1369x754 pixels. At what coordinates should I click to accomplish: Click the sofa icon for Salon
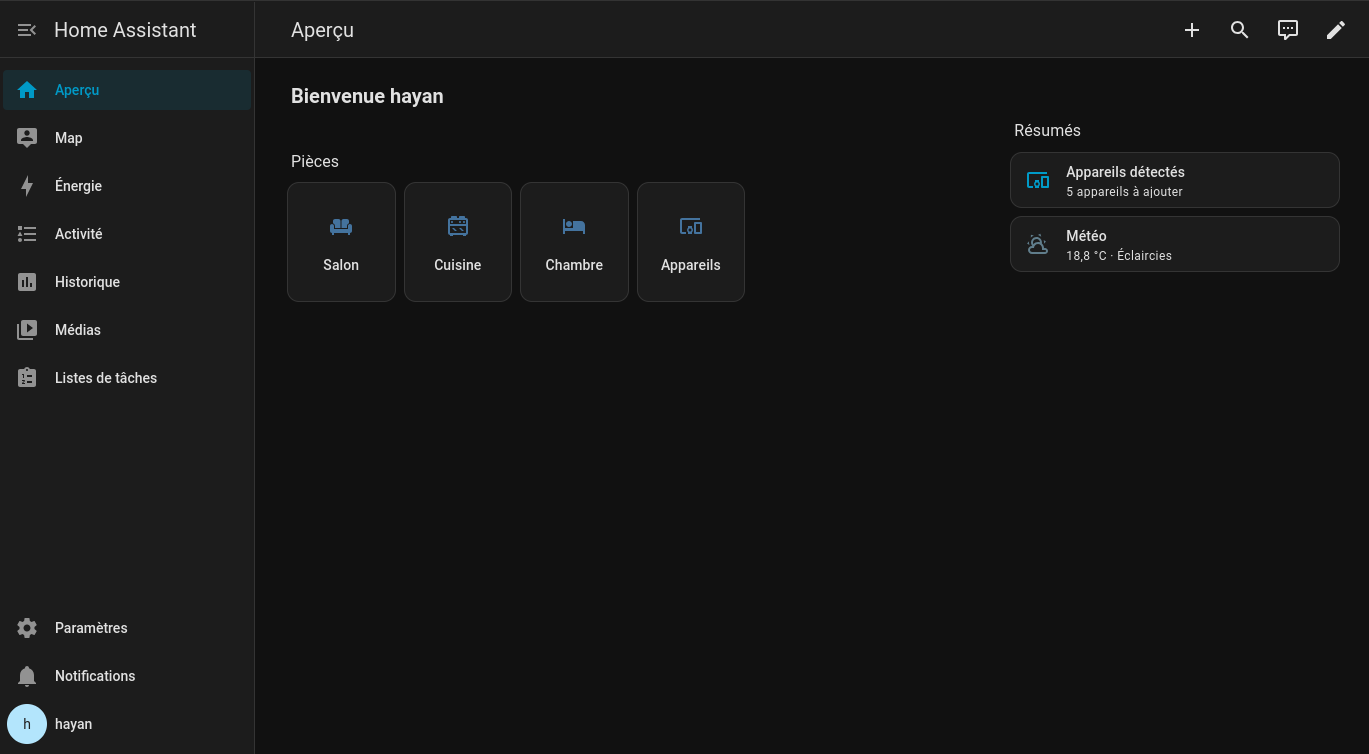(341, 227)
